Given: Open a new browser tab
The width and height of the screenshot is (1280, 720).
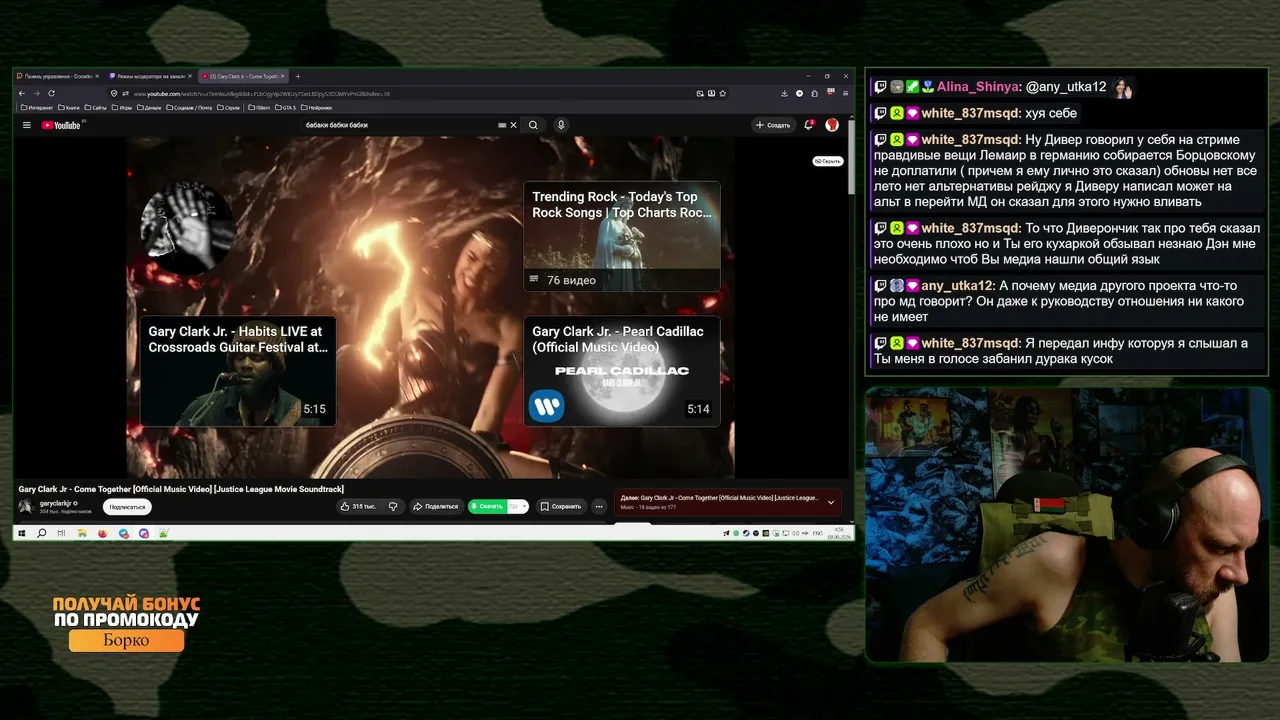Looking at the screenshot, I should pos(297,76).
